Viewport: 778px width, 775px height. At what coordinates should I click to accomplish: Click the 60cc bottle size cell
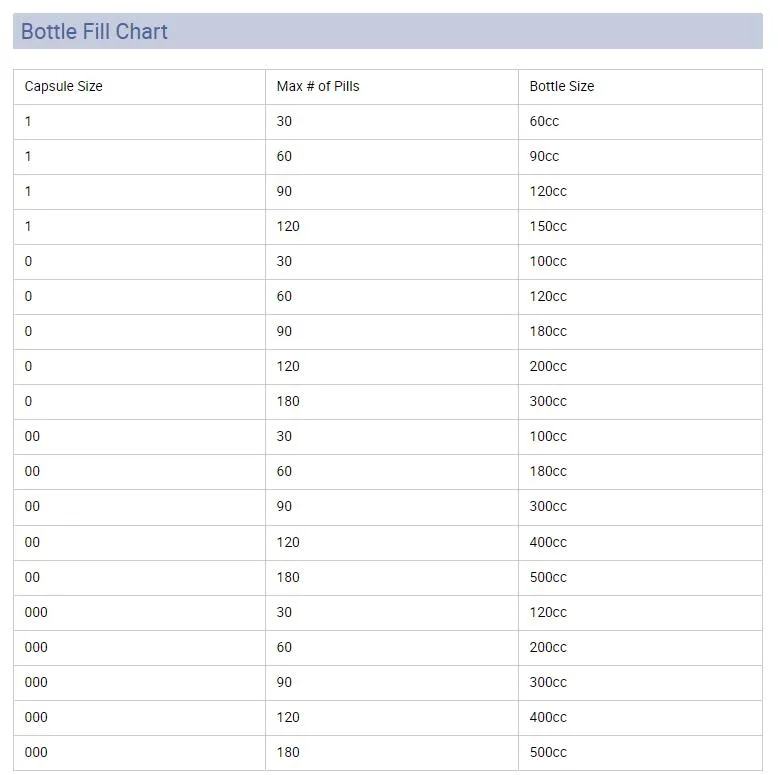pos(545,121)
